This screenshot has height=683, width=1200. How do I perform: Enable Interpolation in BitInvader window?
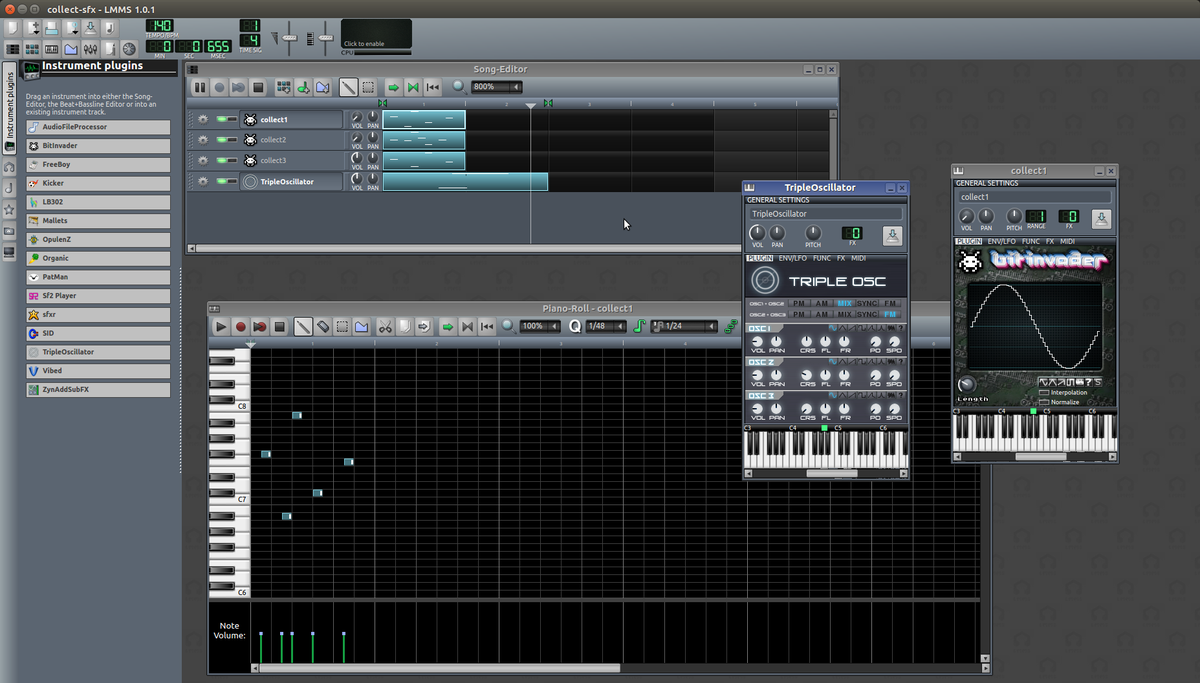point(1044,392)
